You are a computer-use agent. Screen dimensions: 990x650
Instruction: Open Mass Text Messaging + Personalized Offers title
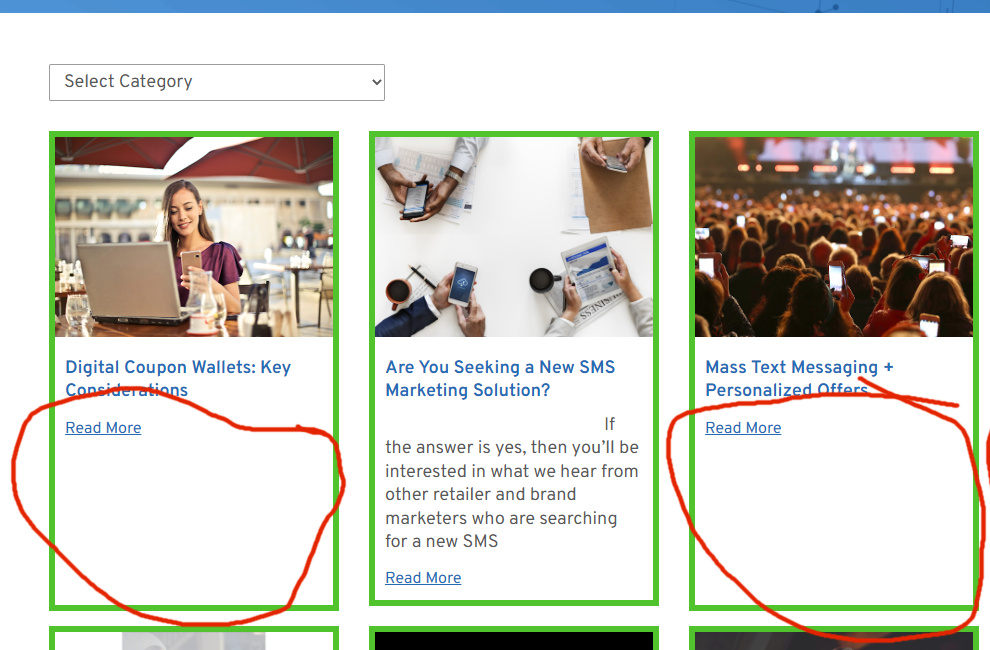pos(799,378)
